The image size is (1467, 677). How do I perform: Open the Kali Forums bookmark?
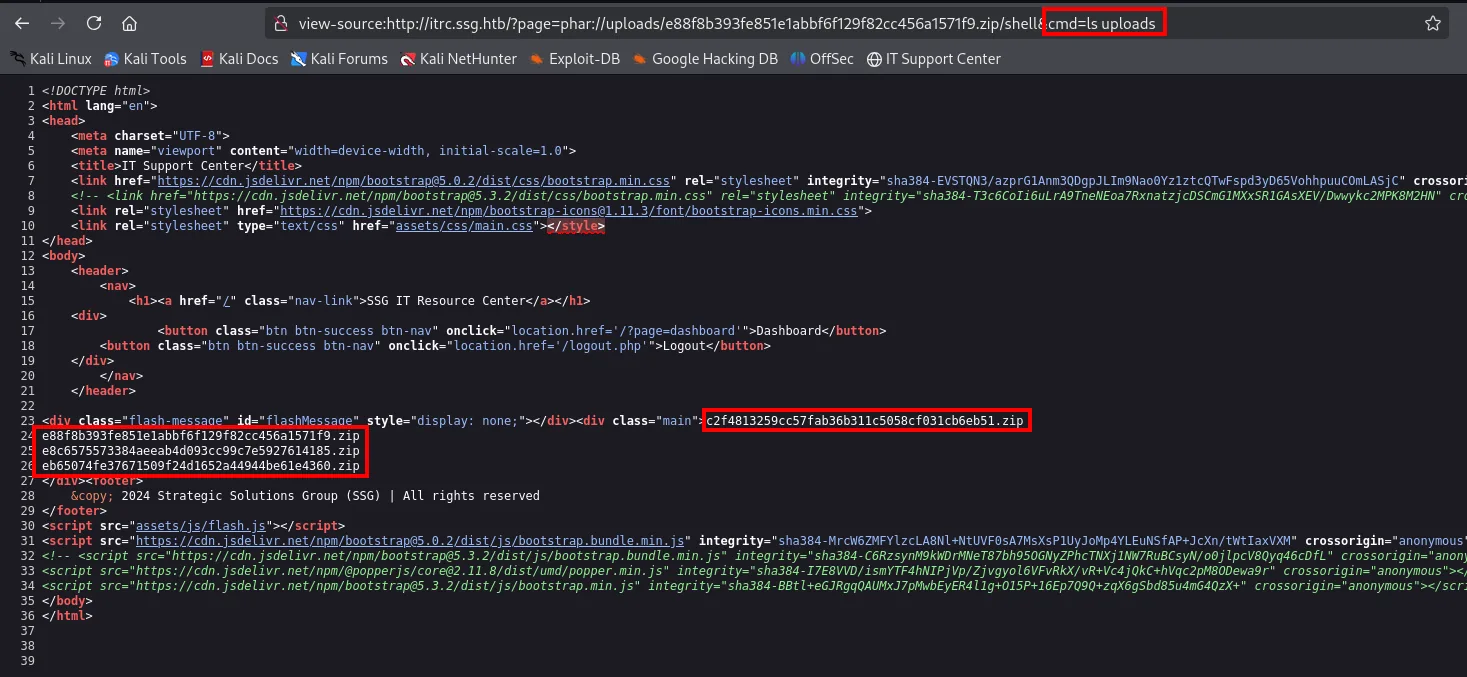coord(339,59)
